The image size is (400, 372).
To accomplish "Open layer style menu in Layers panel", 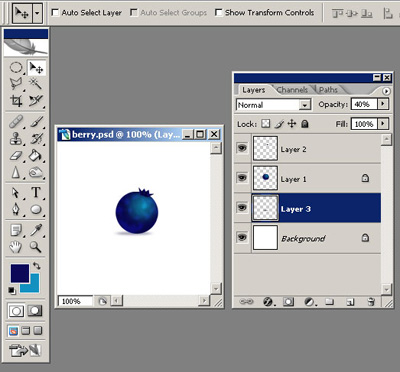I will click(x=269, y=302).
